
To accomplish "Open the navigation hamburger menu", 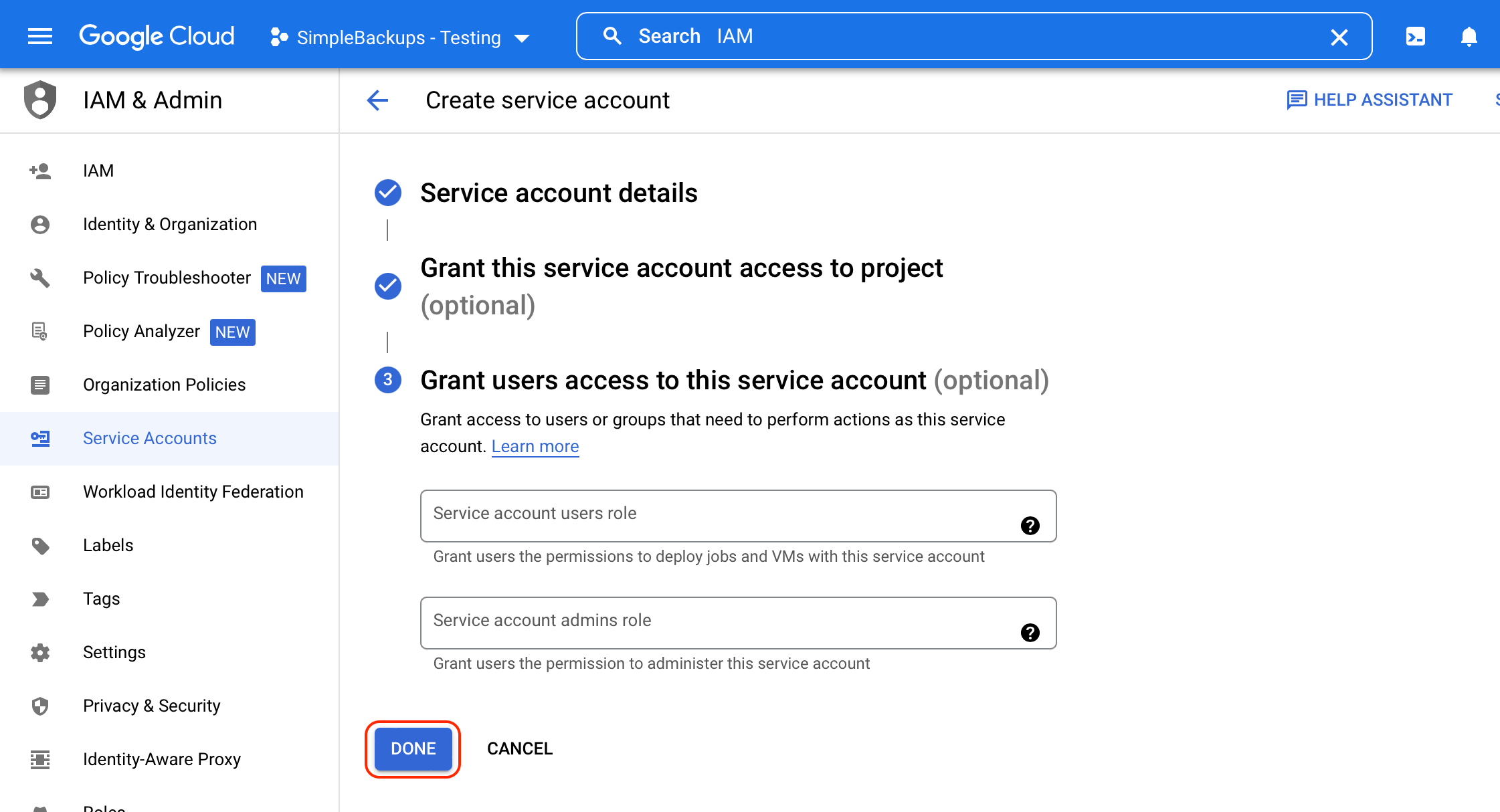I will [39, 36].
